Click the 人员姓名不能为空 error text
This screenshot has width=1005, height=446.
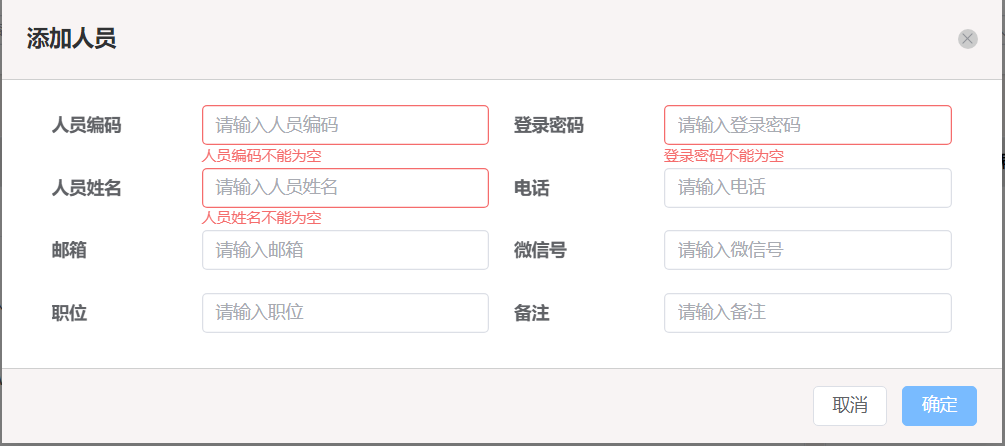[x=262, y=219]
